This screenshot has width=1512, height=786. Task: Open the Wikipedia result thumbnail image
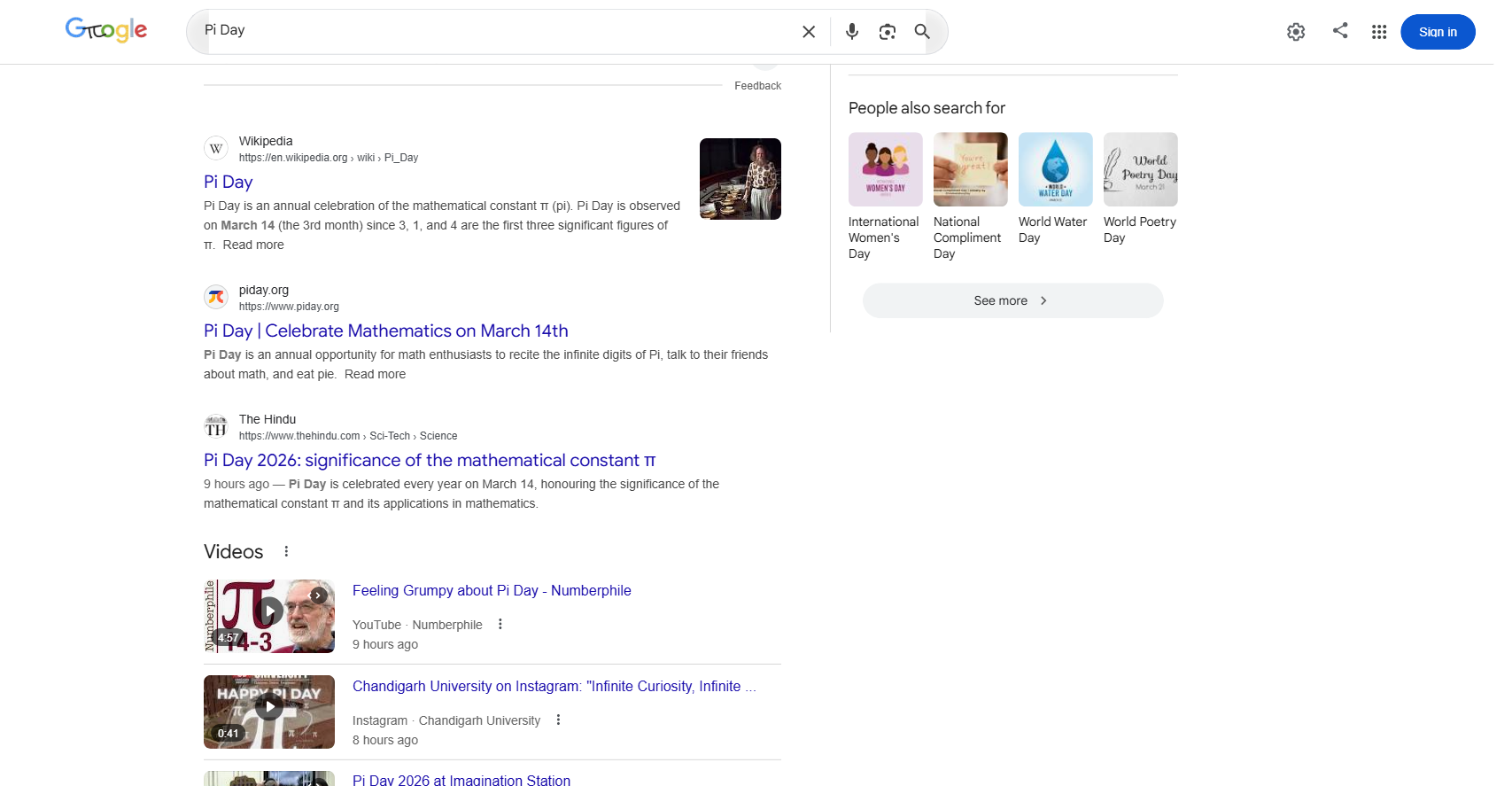(x=740, y=179)
